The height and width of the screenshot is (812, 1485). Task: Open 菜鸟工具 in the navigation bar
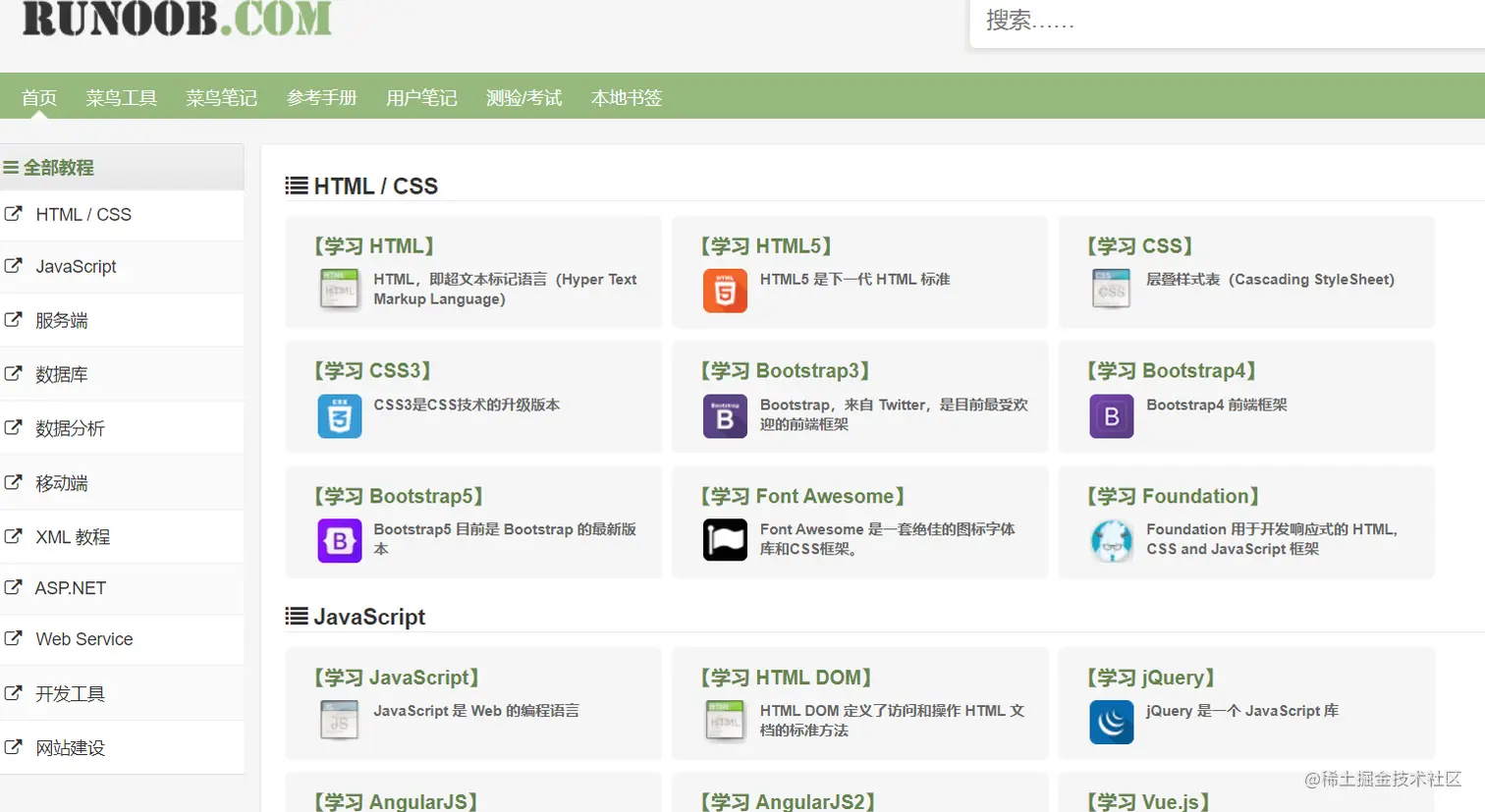coord(122,98)
